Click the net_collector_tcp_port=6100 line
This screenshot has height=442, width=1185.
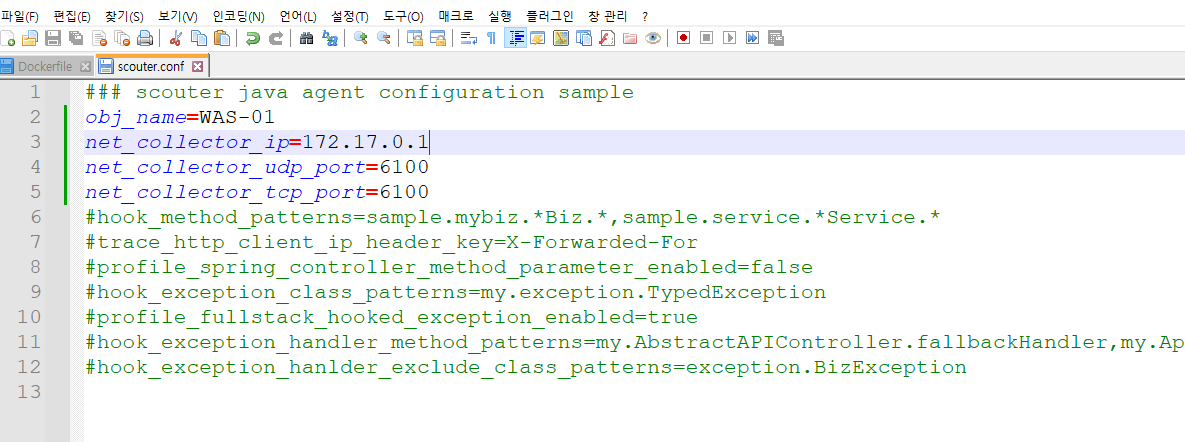[257, 193]
